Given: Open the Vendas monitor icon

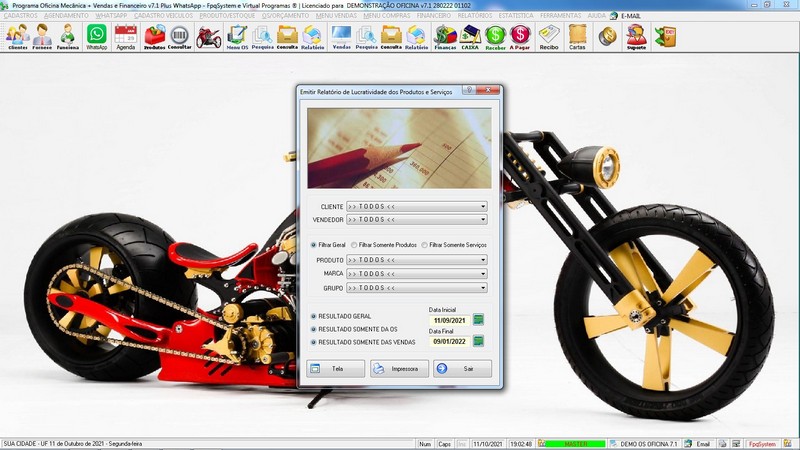Looking at the screenshot, I should tap(341, 37).
